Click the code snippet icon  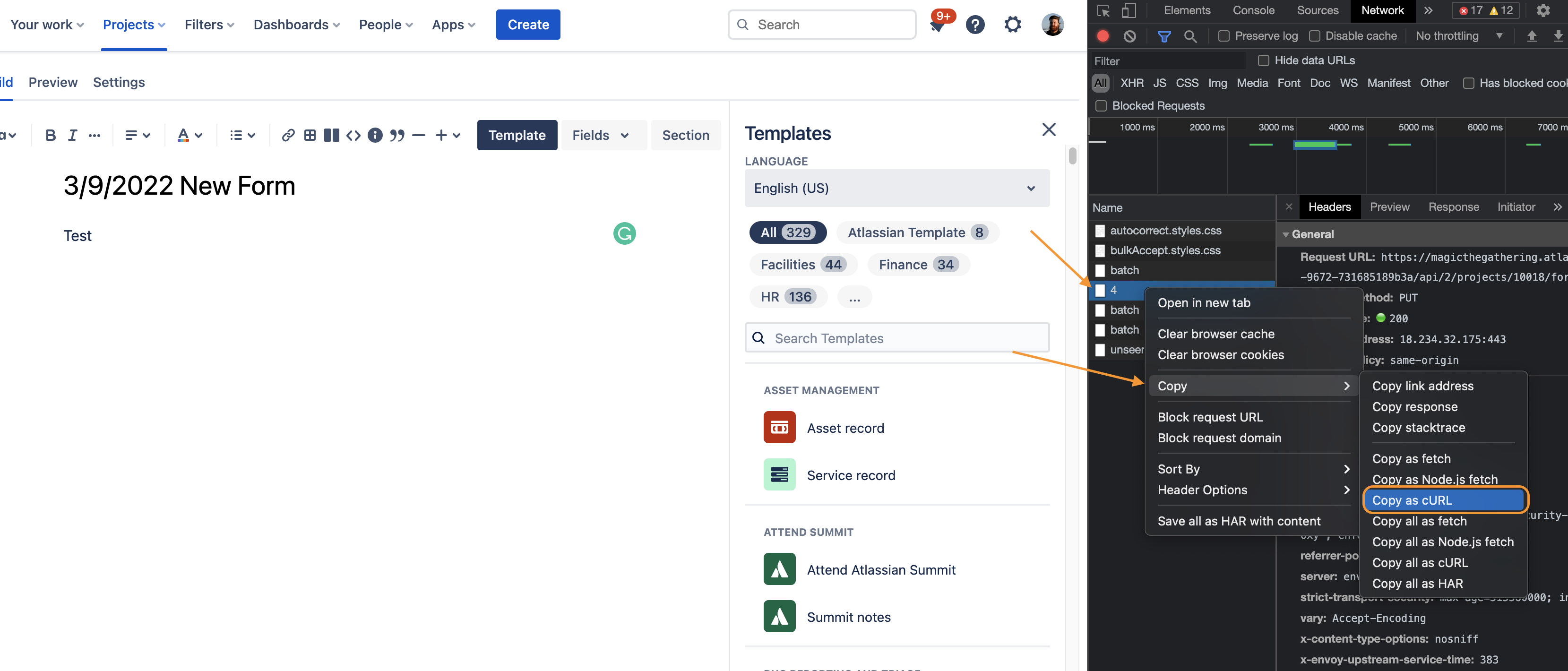(353, 135)
